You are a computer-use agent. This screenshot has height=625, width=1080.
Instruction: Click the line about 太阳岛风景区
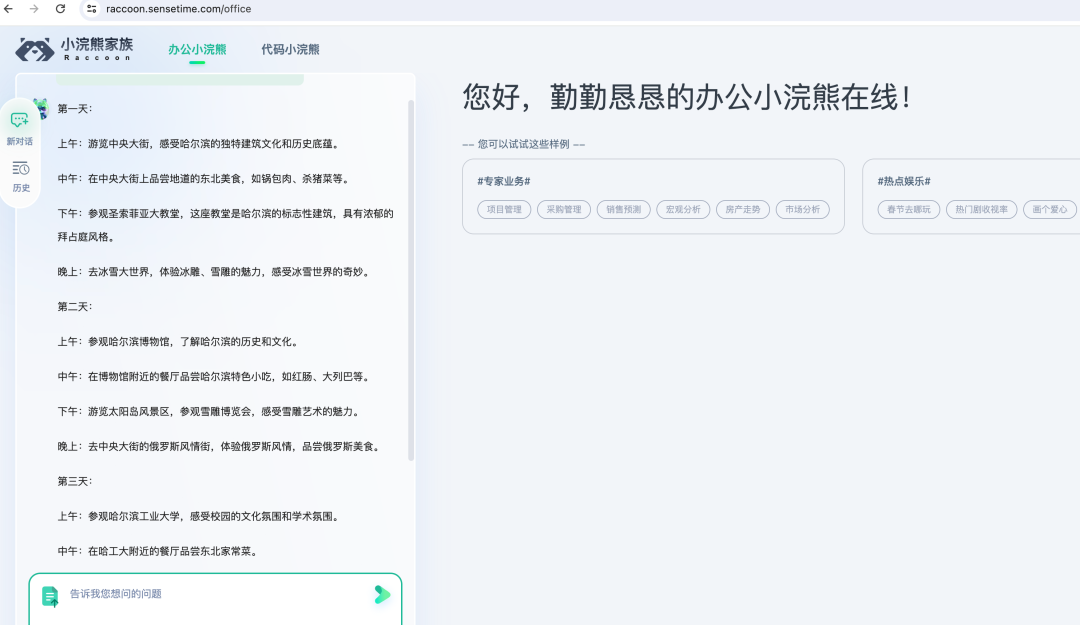(209, 412)
